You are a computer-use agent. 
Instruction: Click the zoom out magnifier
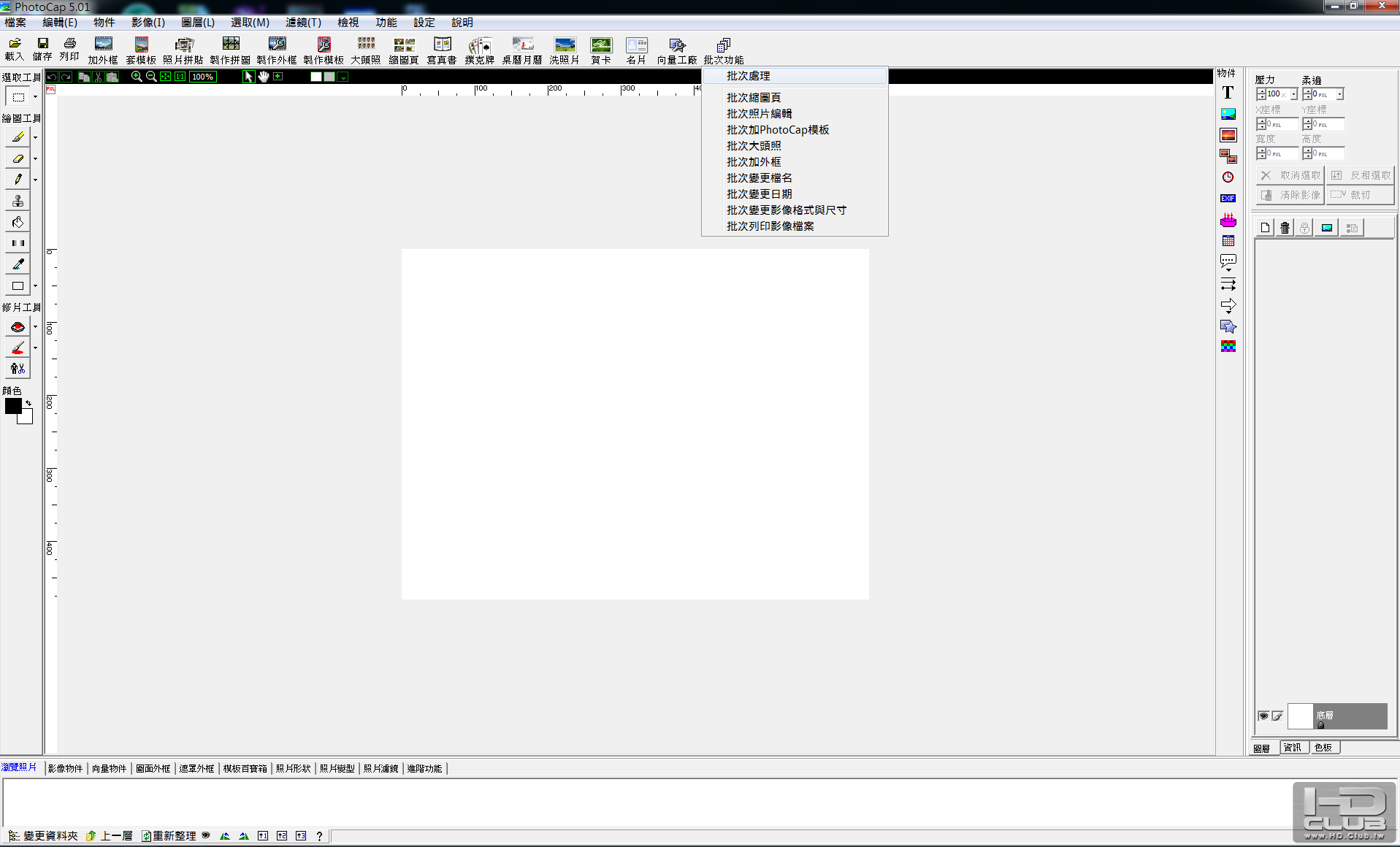click(151, 76)
